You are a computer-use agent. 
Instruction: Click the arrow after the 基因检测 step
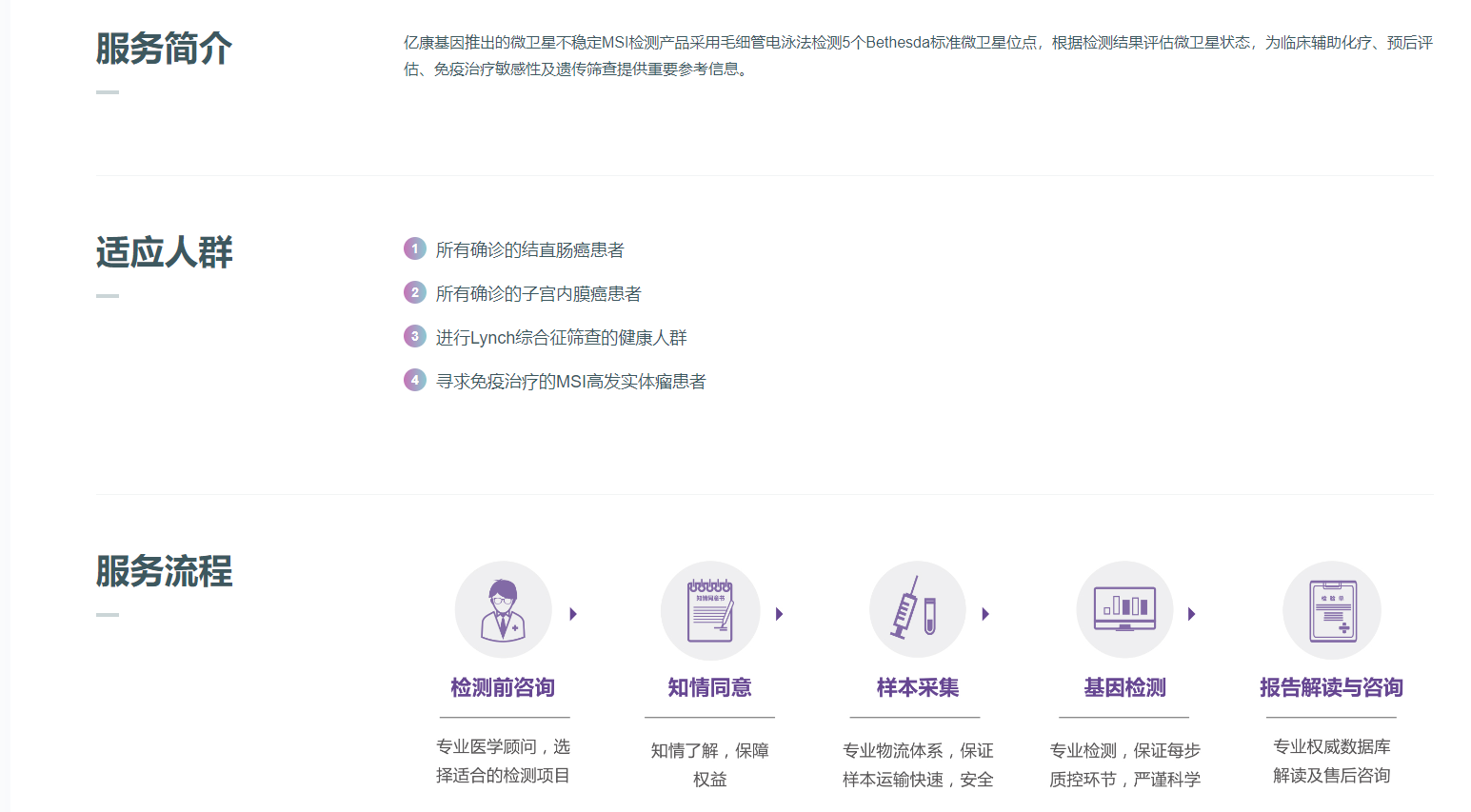[1192, 614]
